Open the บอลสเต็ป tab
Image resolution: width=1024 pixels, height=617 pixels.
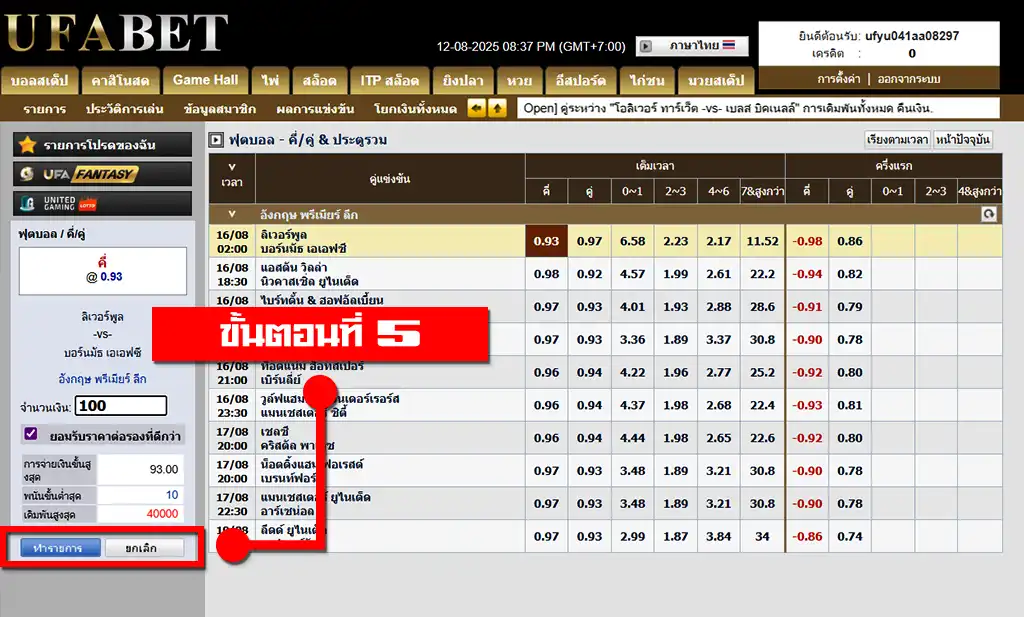tap(39, 80)
